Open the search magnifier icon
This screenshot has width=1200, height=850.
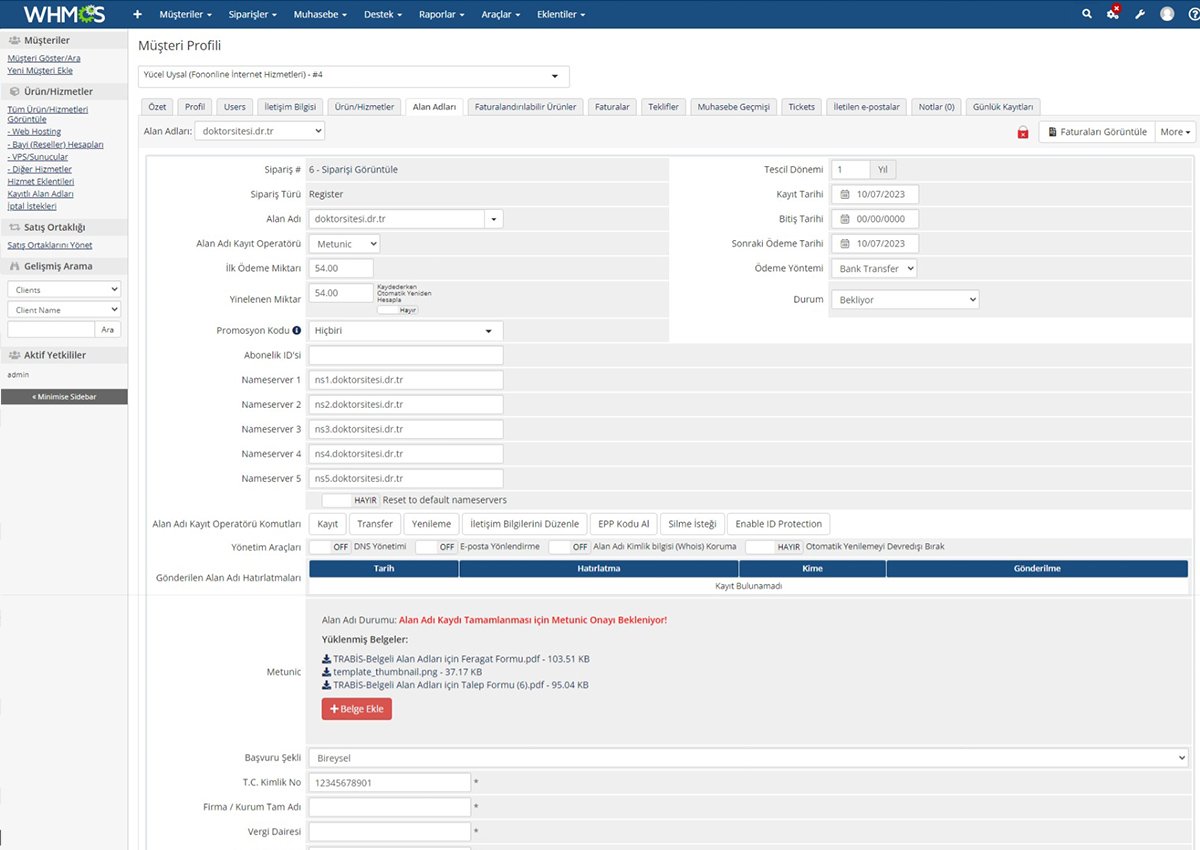pyautogui.click(x=1087, y=14)
